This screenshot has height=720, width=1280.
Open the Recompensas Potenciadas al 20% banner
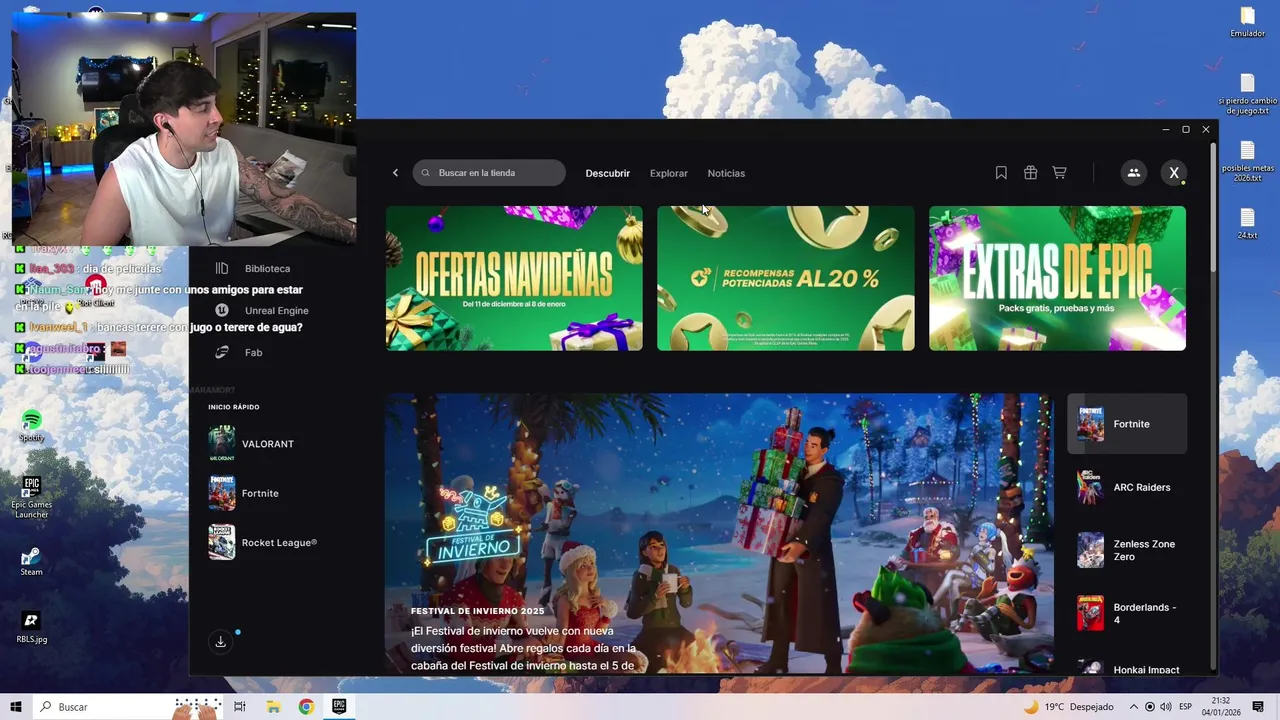click(x=785, y=278)
